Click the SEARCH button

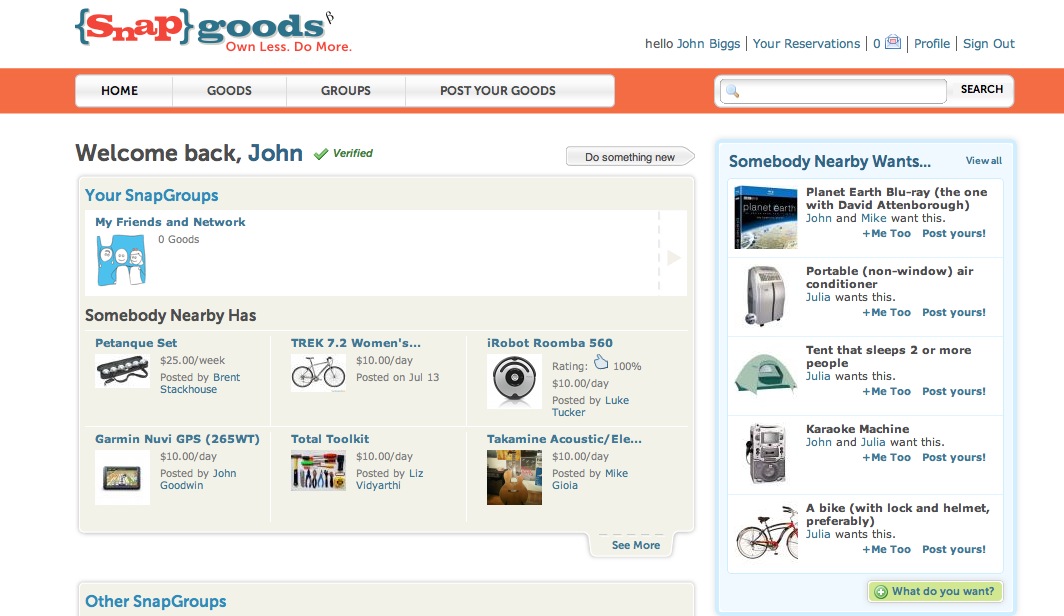click(981, 90)
